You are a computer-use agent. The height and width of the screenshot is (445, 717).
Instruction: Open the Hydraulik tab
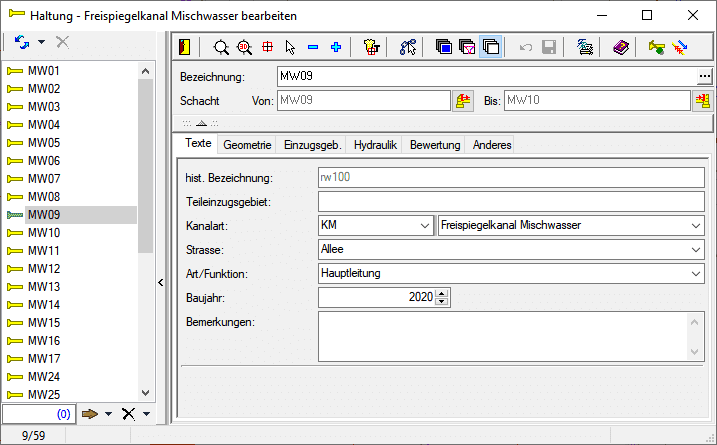(376, 145)
